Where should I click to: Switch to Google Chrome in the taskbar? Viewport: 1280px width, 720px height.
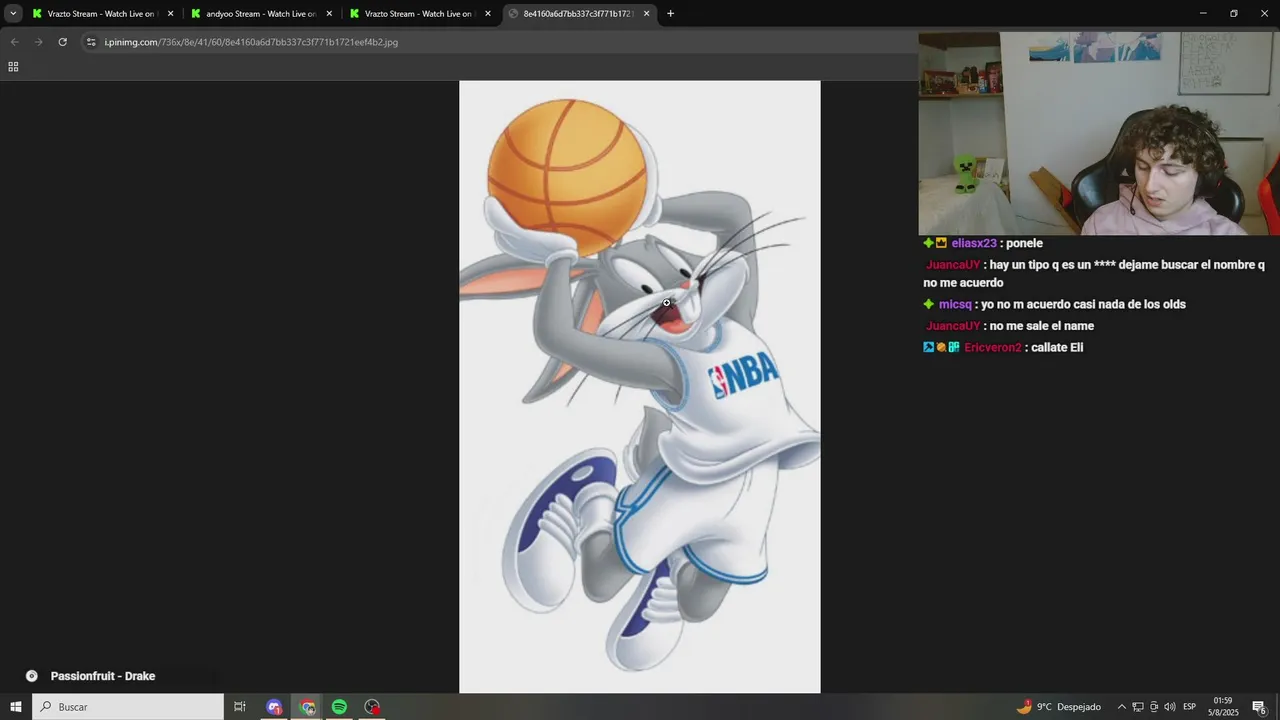click(x=307, y=707)
